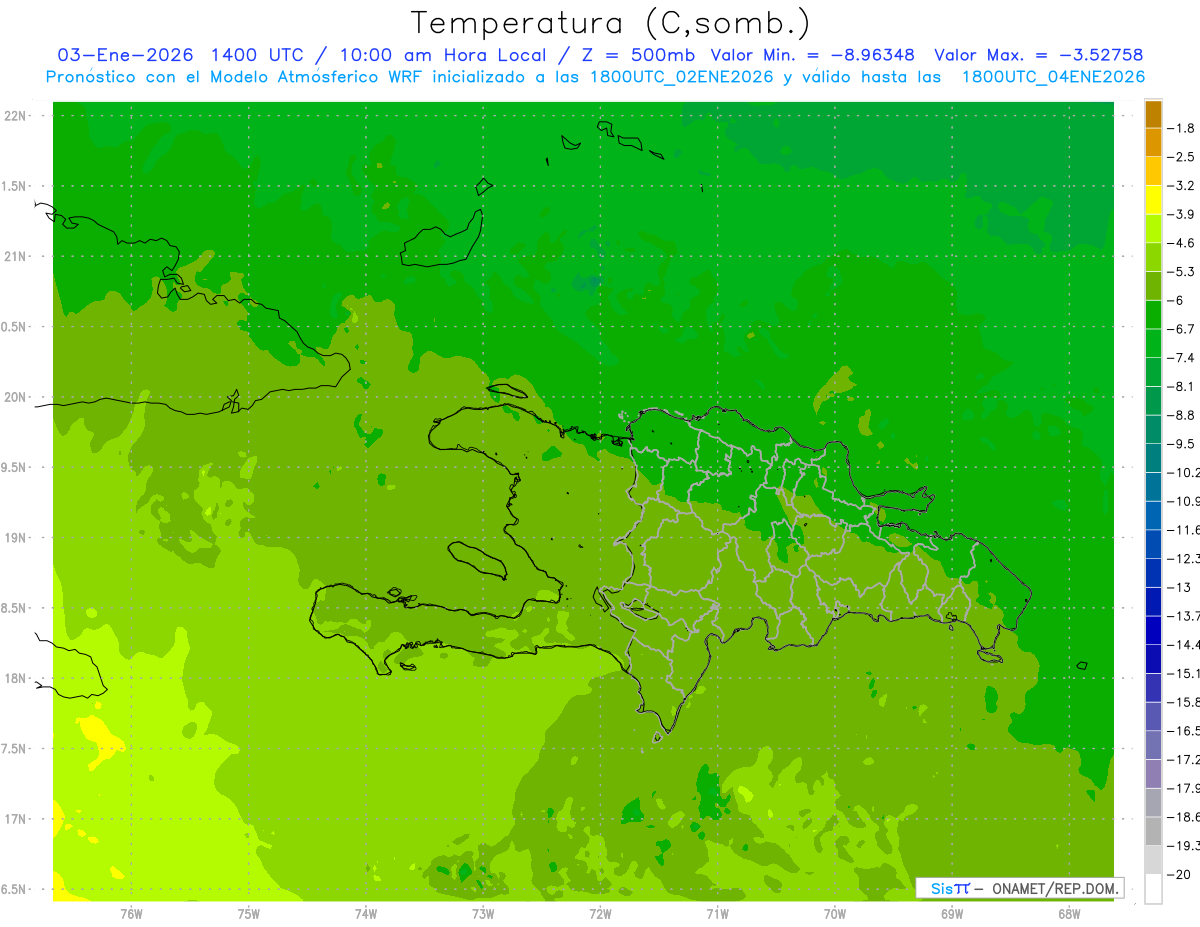Click the "Valor Max. = -3.52758" value
The width and height of the screenshot is (1200, 927).
pos(1038,55)
